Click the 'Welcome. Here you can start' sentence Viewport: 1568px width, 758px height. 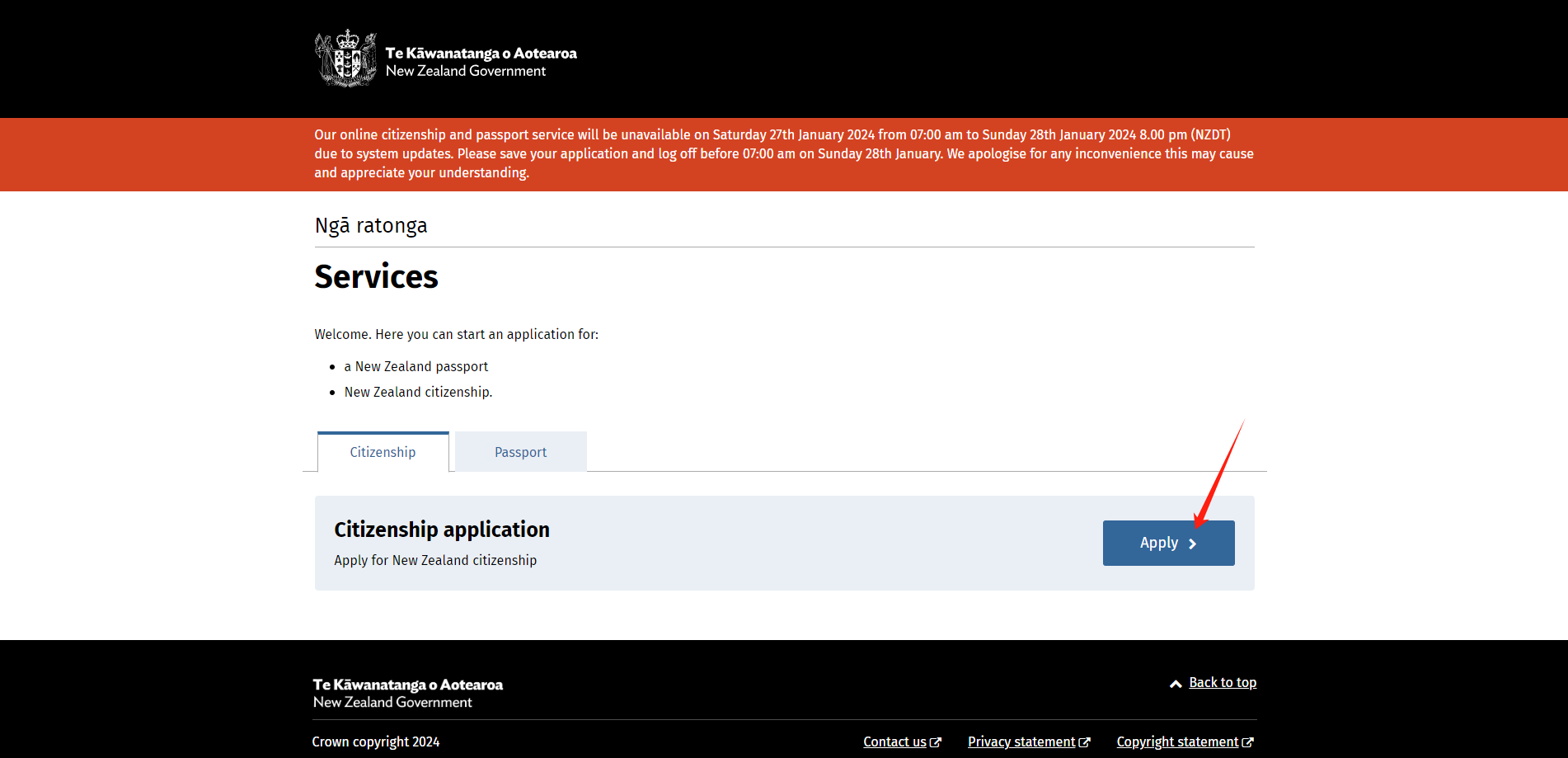[457, 334]
